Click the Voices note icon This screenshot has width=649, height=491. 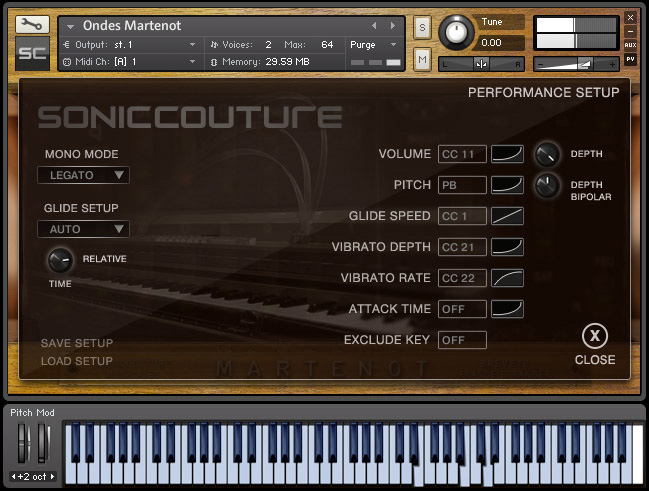coord(214,44)
